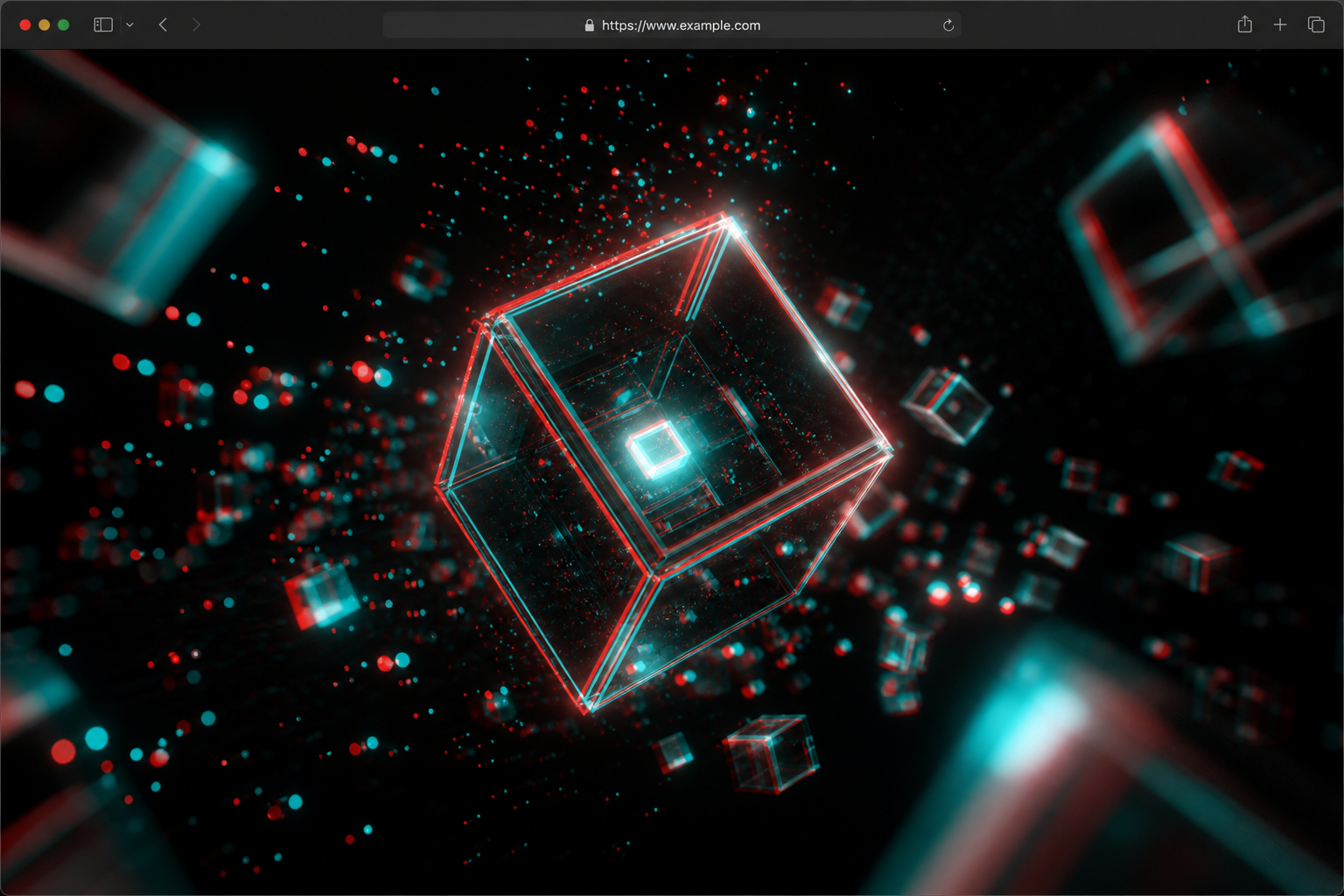Enter full screen with green button
Screen dimensions: 1344x896
point(64,25)
